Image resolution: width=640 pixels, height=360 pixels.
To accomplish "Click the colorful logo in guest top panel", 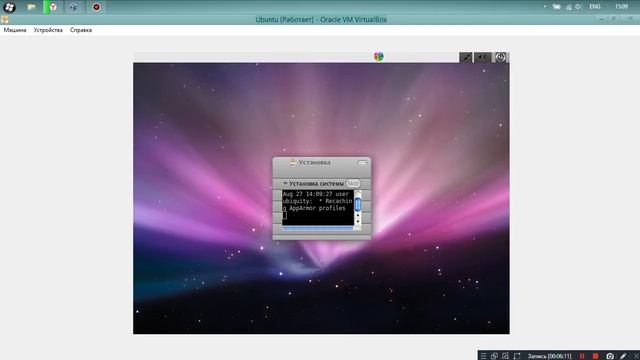I will click(x=379, y=56).
